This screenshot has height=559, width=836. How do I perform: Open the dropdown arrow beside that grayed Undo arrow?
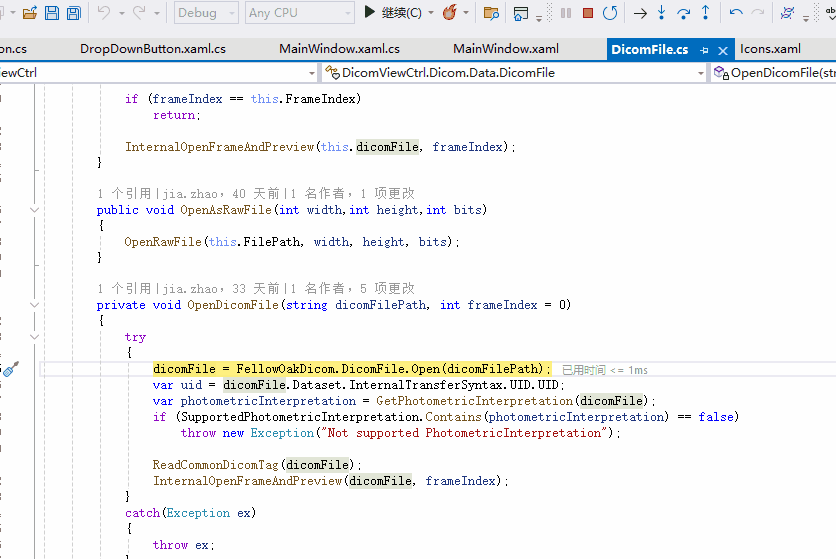(x=122, y=13)
